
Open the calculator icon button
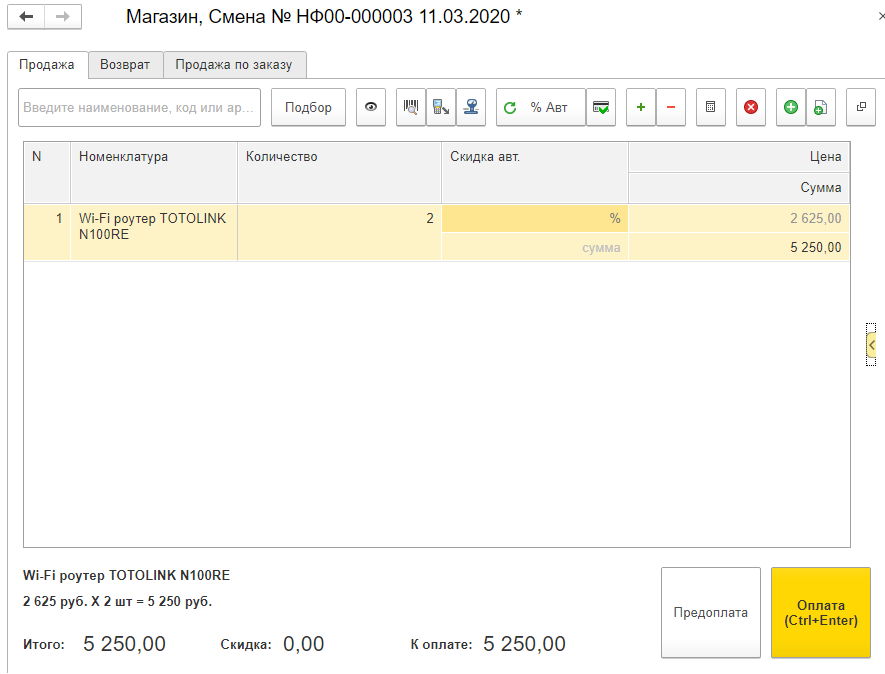(x=711, y=107)
